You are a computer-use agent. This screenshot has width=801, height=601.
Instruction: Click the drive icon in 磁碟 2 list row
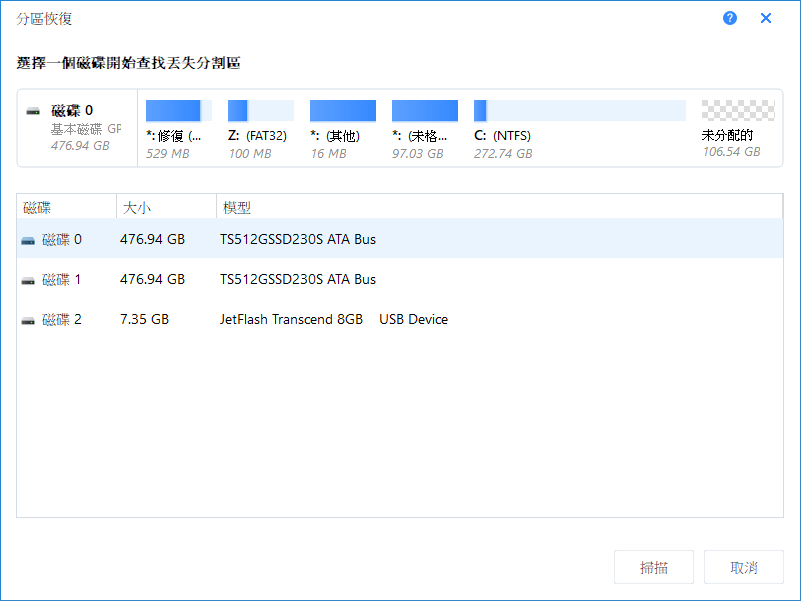click(x=28, y=320)
